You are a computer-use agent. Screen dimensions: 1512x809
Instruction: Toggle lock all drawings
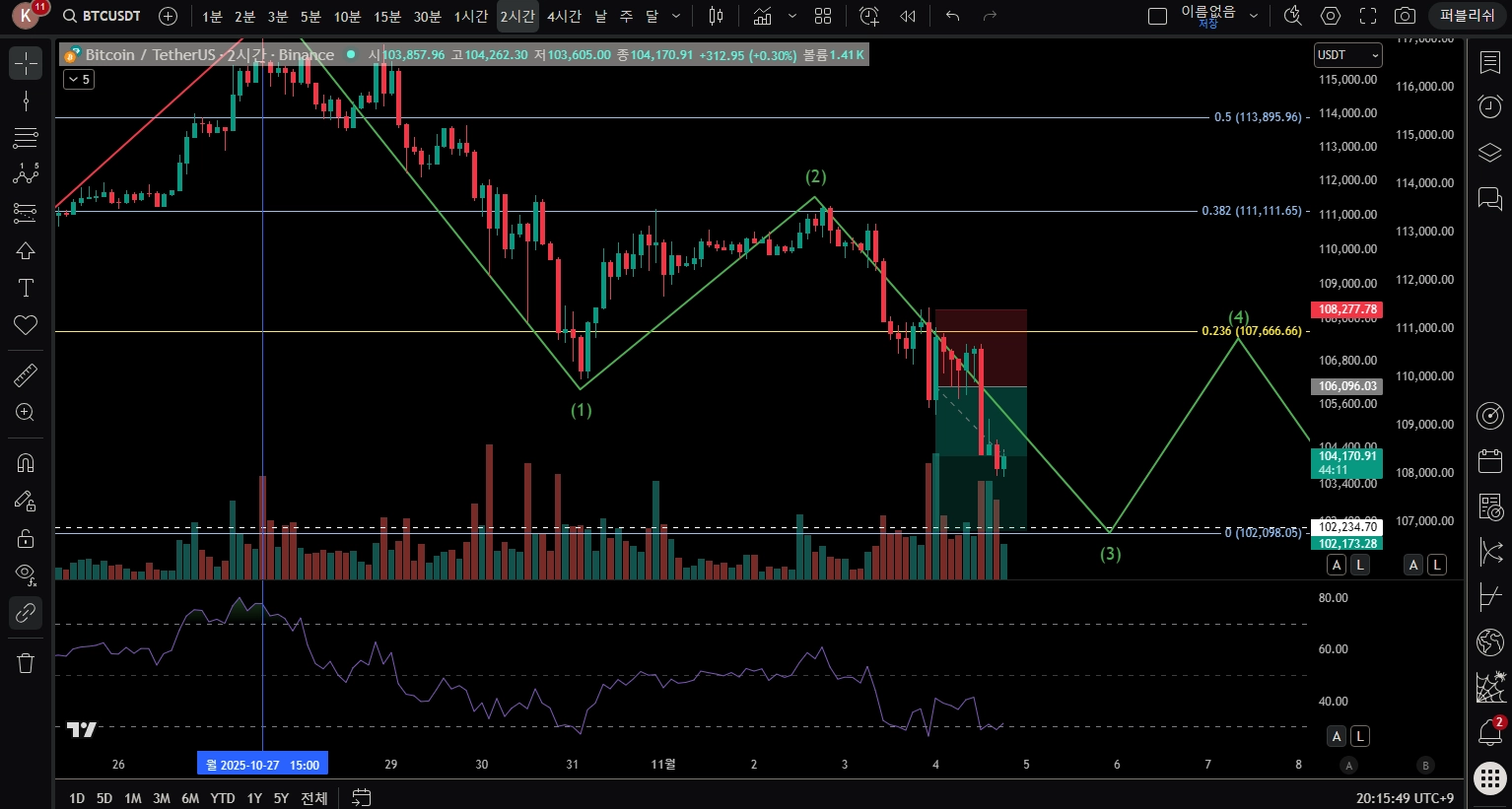pyautogui.click(x=26, y=538)
